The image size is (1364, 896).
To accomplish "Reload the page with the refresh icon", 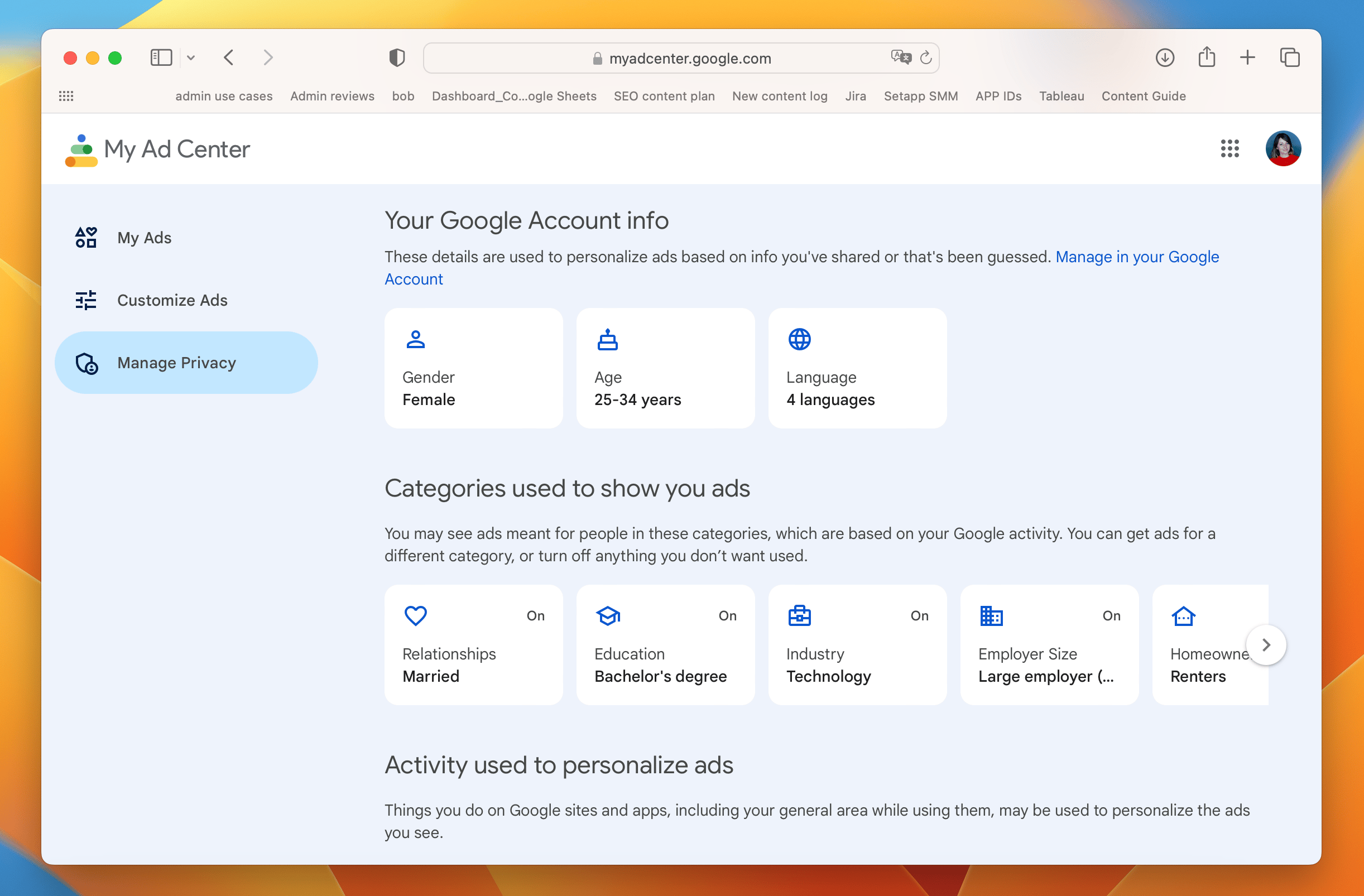I will (x=926, y=58).
